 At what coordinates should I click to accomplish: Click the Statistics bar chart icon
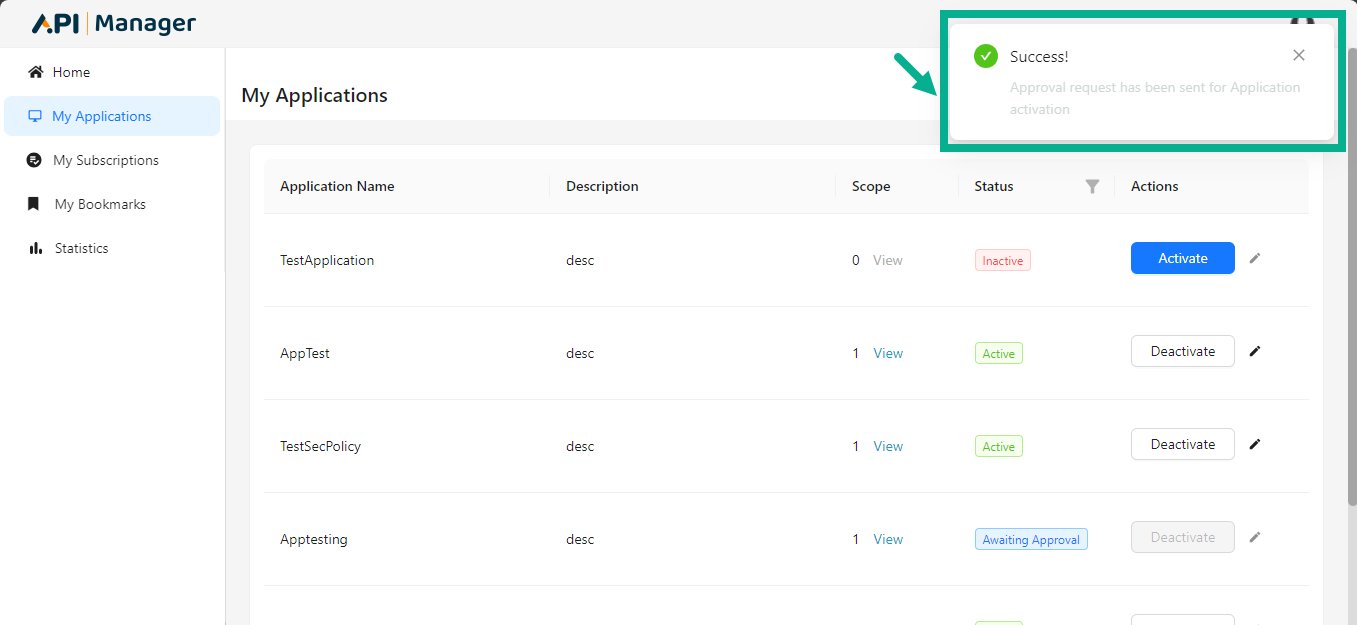pyautogui.click(x=36, y=248)
